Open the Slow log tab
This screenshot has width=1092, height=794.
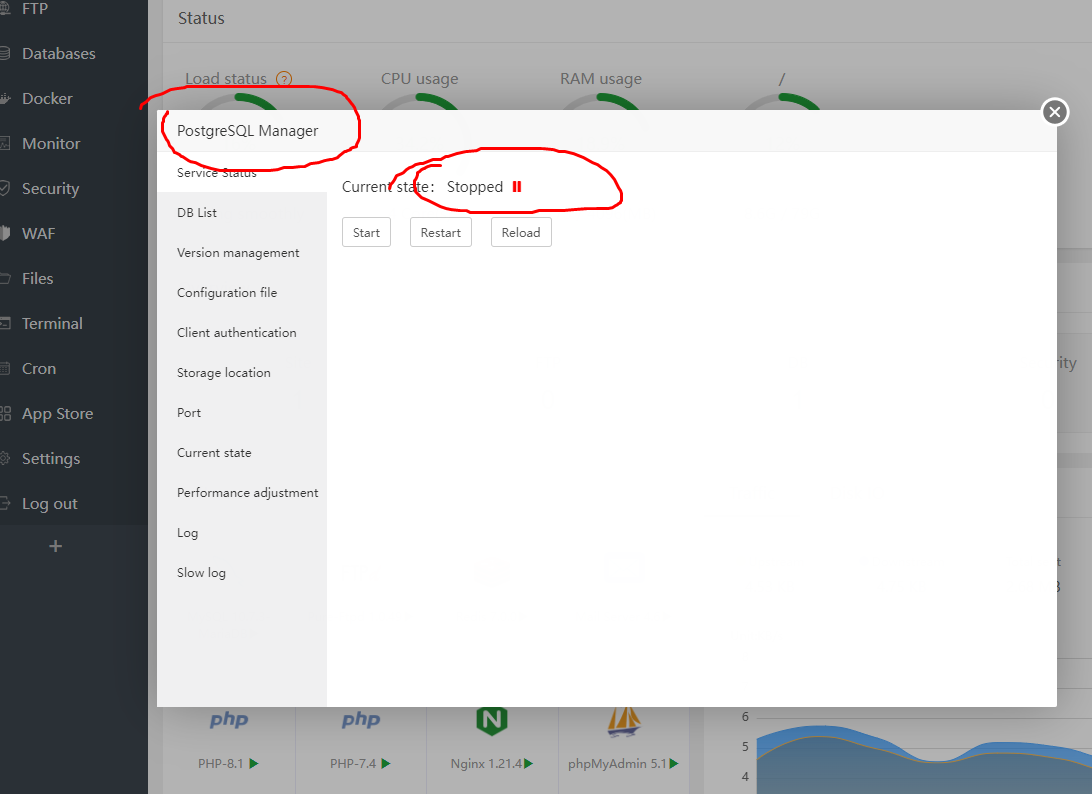(242, 573)
